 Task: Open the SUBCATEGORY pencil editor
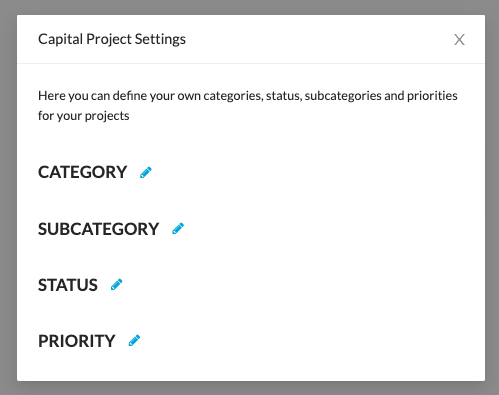[x=178, y=229]
